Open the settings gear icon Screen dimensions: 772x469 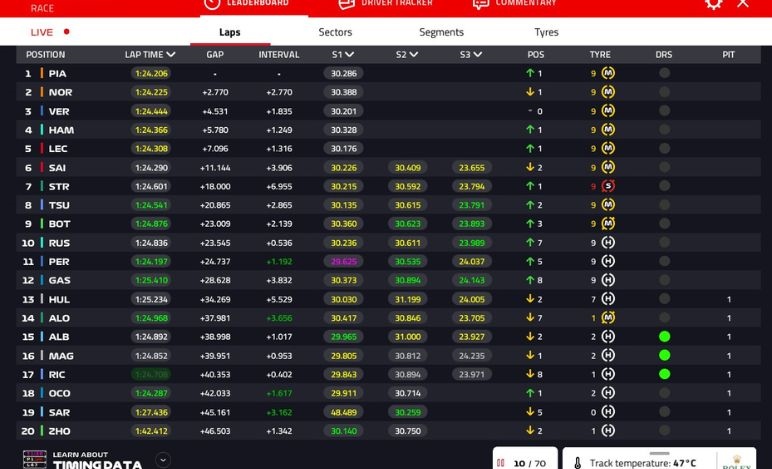pyautogui.click(x=713, y=3)
